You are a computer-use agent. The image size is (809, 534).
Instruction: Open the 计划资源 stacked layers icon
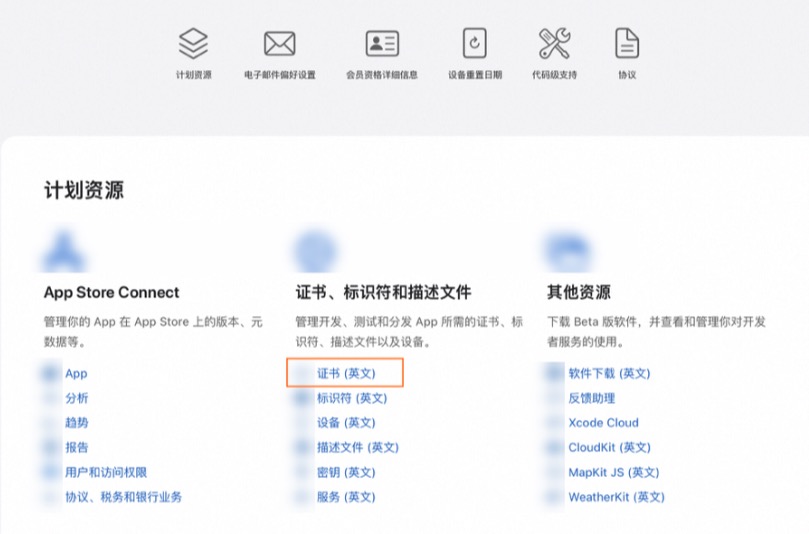pos(193,43)
